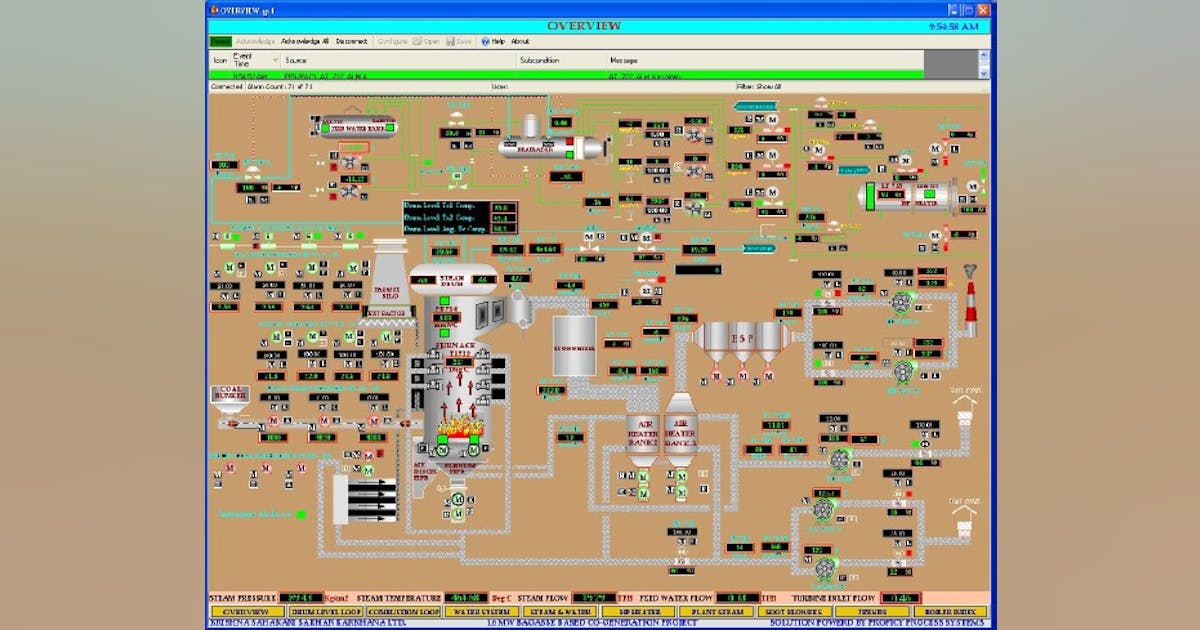
Task: Click the Economizer vessel icon
Action: pos(576,347)
